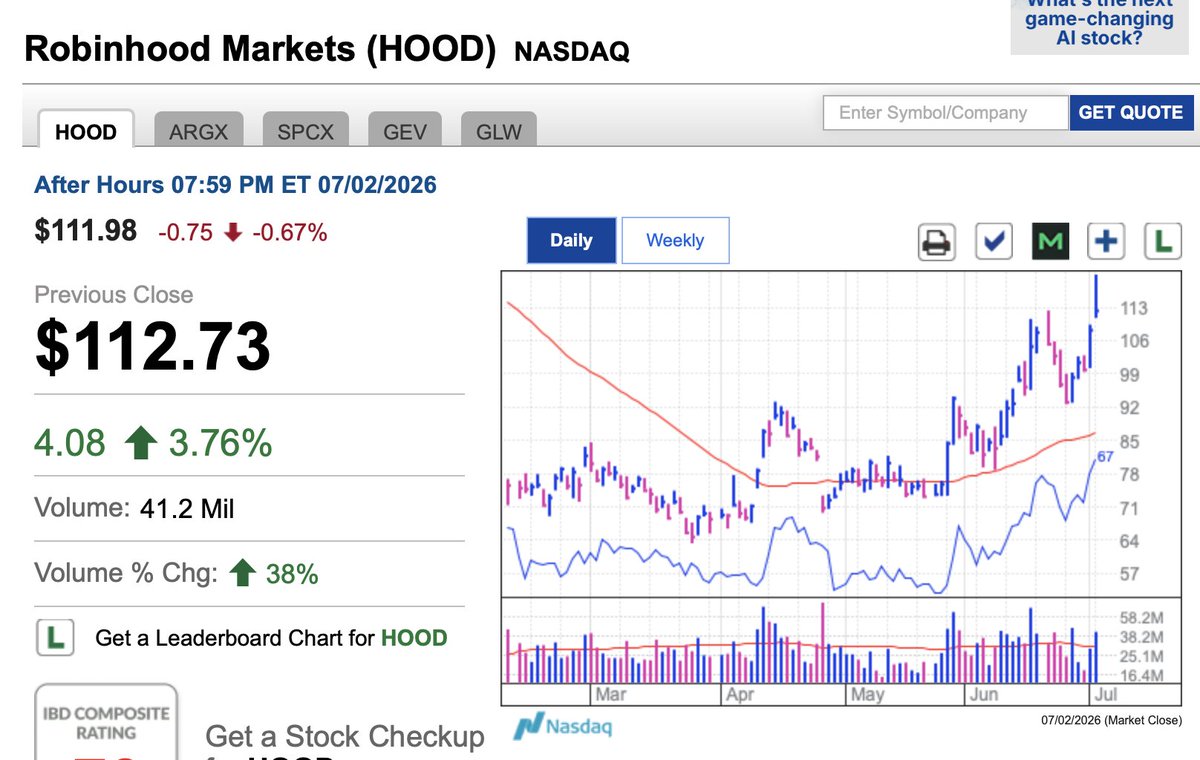Click the Volume 41.2 Mil value
Screen dimensions: 1200x760
pos(188,508)
